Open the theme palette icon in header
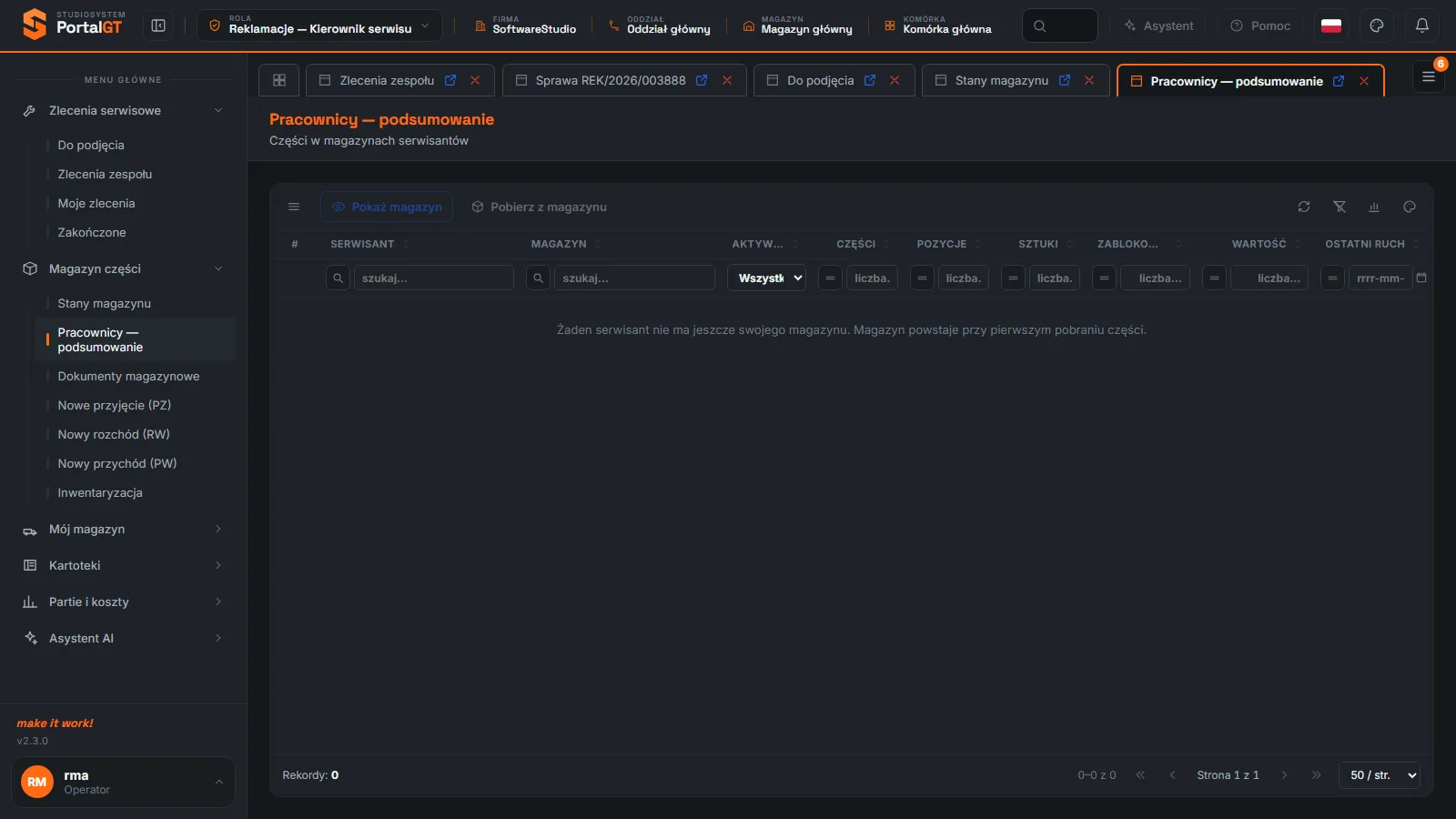 coord(1376,25)
